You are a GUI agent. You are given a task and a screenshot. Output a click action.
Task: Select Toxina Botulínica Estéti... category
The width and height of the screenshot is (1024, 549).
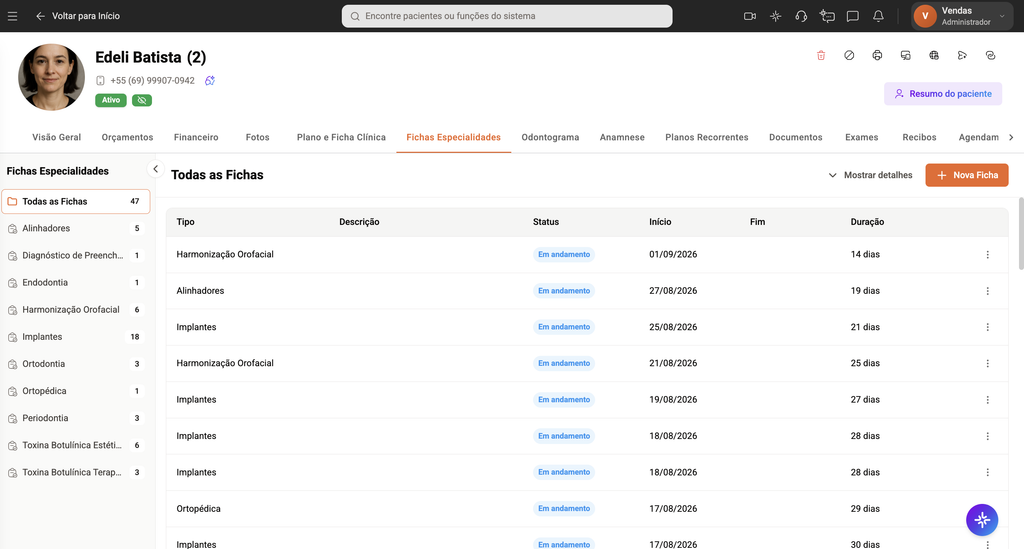(76, 445)
